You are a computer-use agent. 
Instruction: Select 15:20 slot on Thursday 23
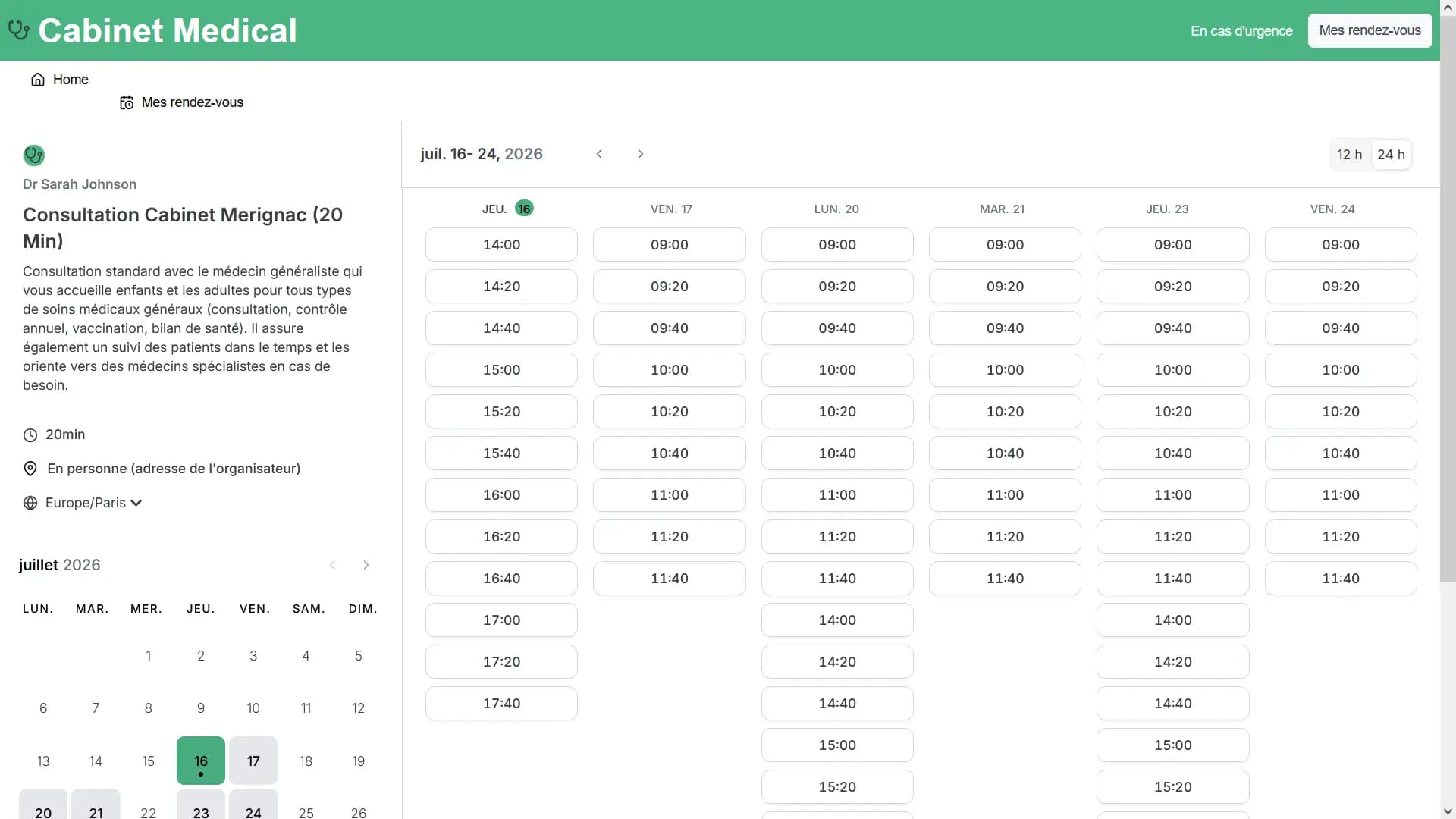pyautogui.click(x=1173, y=787)
